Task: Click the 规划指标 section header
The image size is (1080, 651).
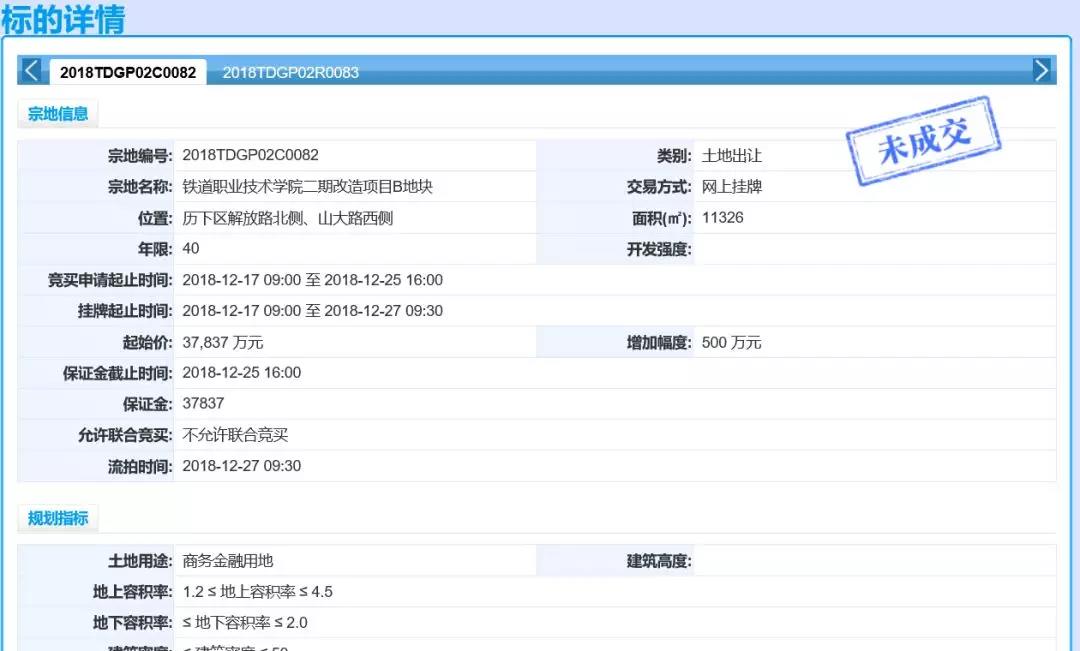Action: pyautogui.click(x=58, y=518)
